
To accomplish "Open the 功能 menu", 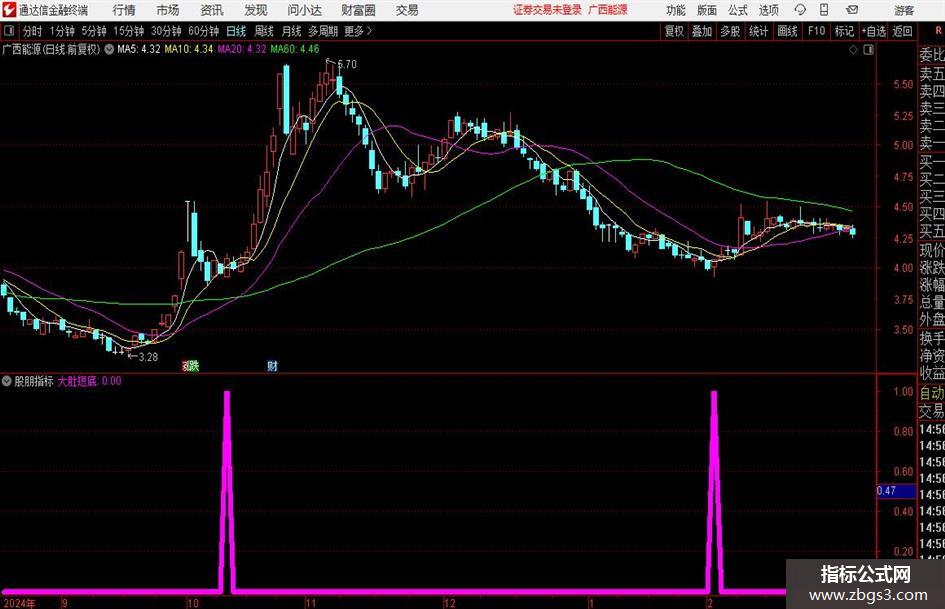I will click(676, 10).
